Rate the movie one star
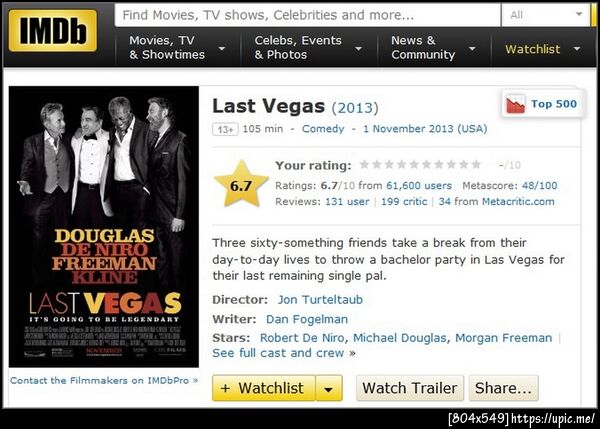This screenshot has height=429, width=600. [x=365, y=165]
